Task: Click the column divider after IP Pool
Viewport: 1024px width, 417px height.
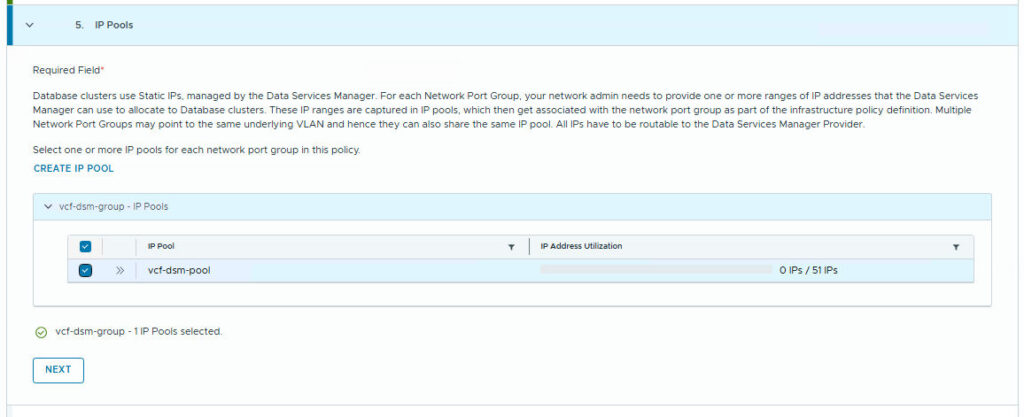Action: pyautogui.click(x=529, y=247)
